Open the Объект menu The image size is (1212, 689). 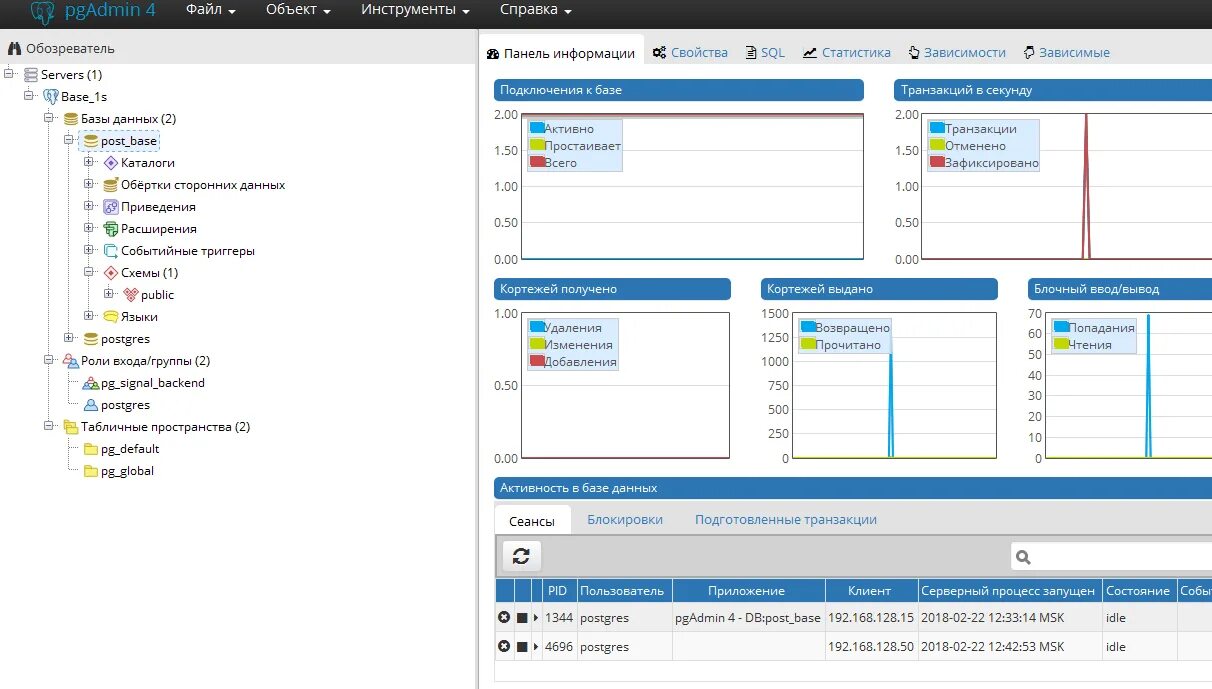tap(298, 10)
